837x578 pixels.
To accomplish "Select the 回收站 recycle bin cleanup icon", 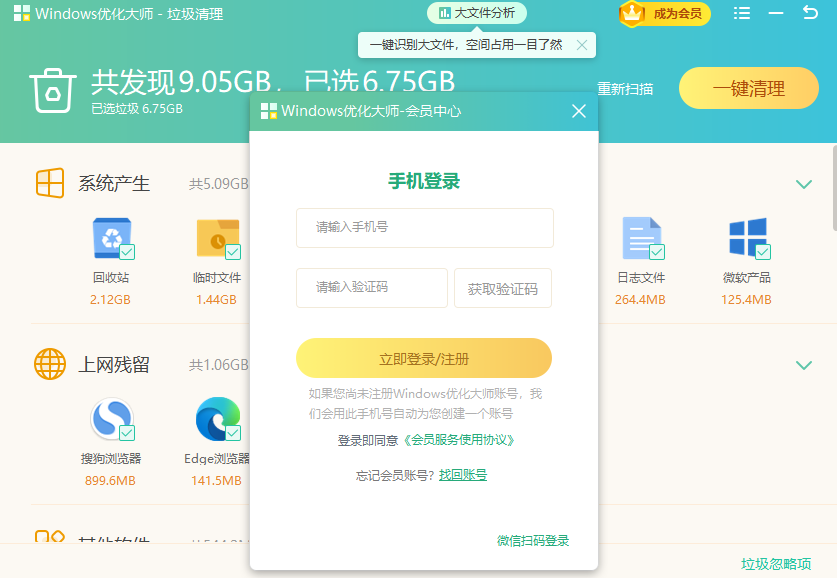I will click(112, 238).
